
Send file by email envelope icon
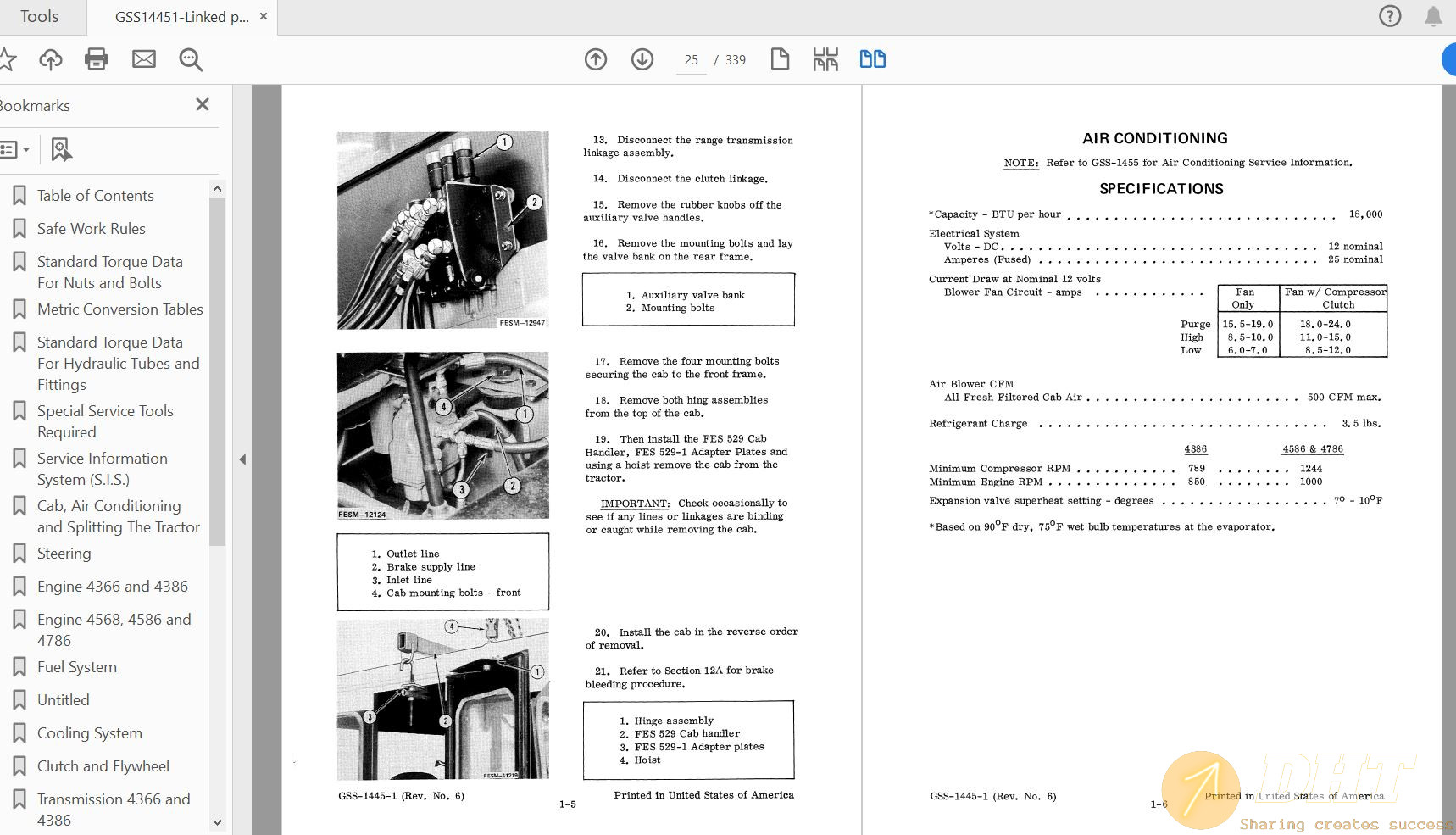[x=144, y=59]
